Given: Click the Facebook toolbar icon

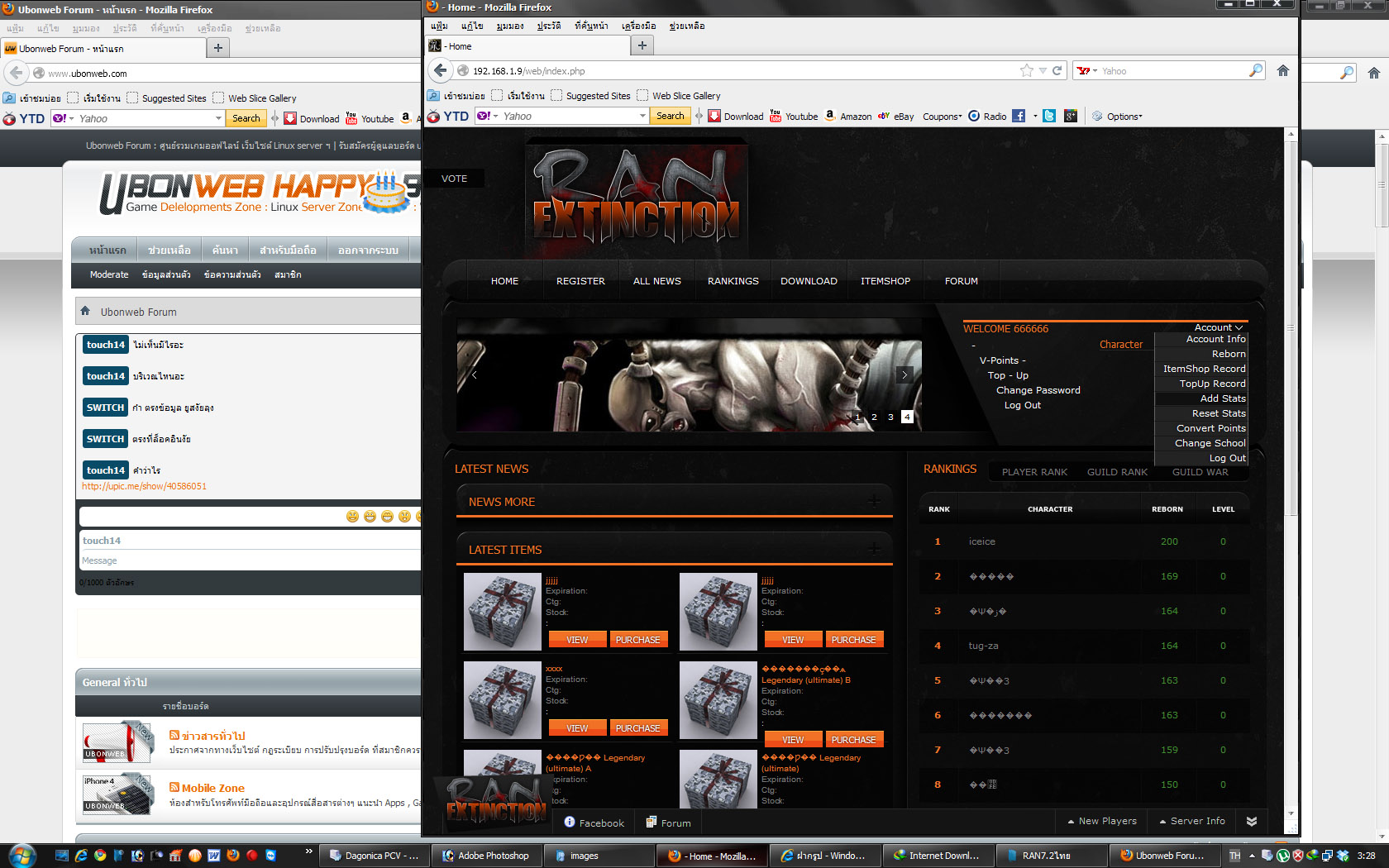Looking at the screenshot, I should (x=1019, y=117).
